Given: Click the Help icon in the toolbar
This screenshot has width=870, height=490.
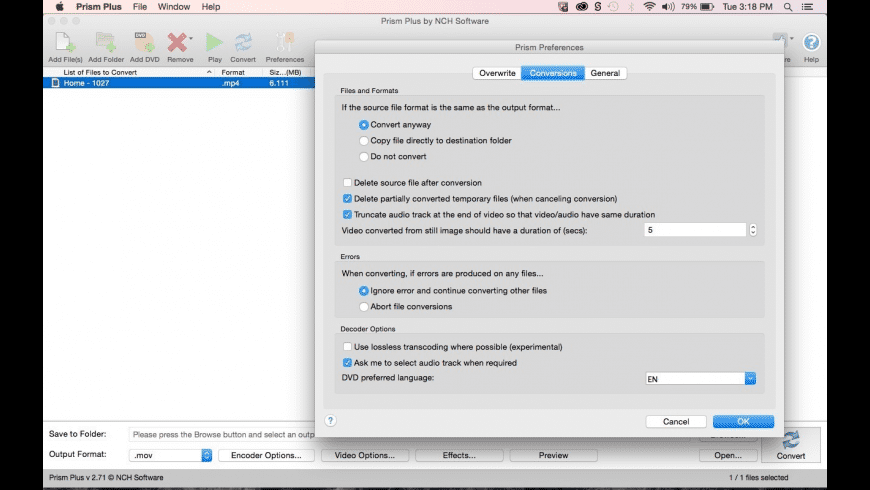Looking at the screenshot, I should tap(811, 42).
